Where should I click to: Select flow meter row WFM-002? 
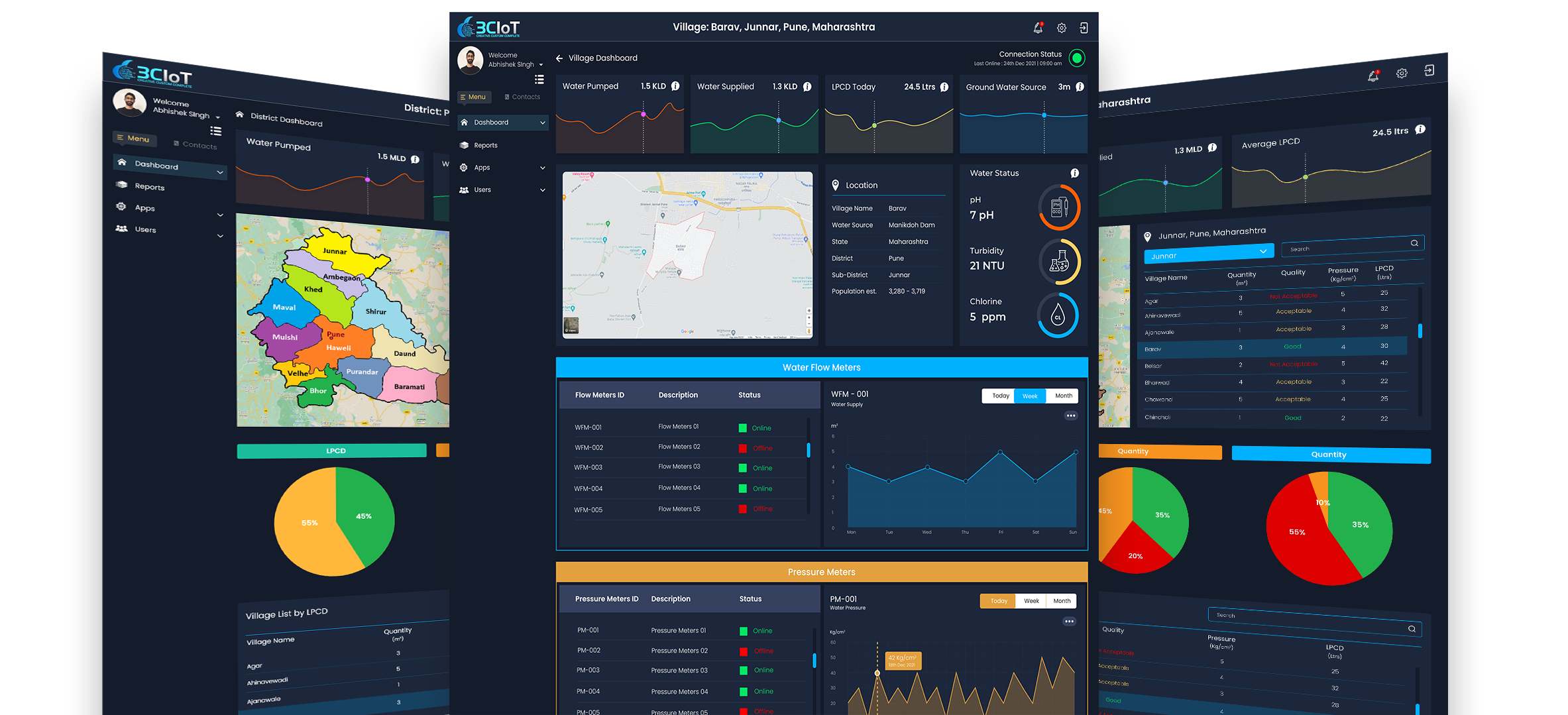689,447
